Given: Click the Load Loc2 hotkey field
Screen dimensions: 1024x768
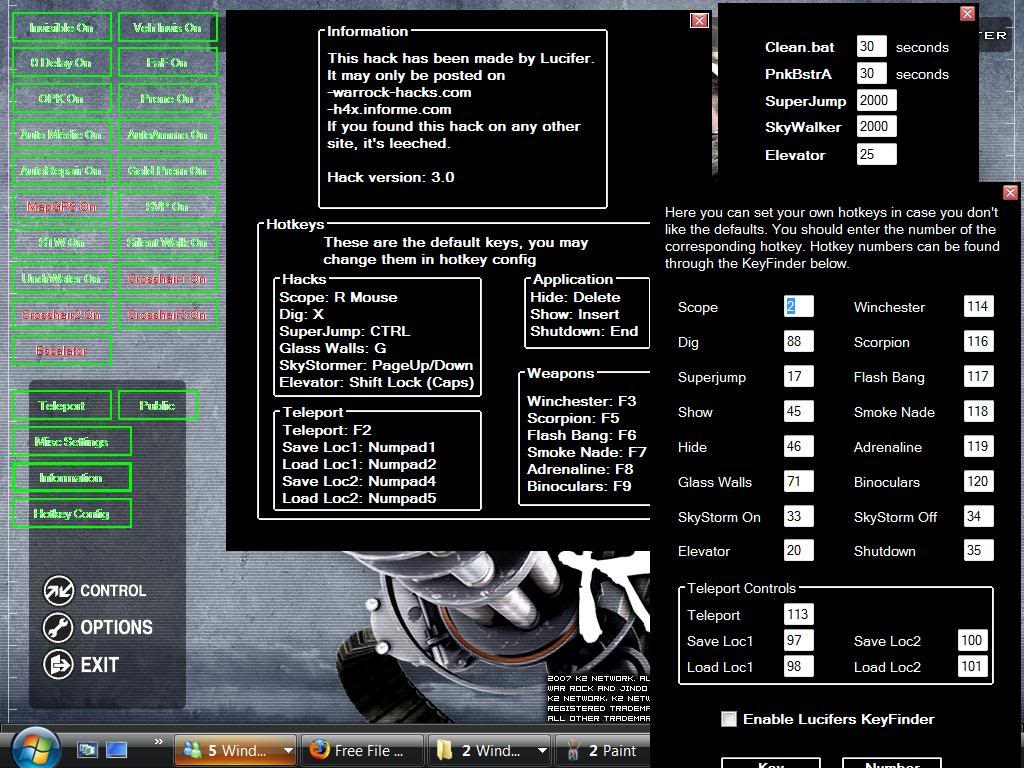Looking at the screenshot, I should click(972, 666).
